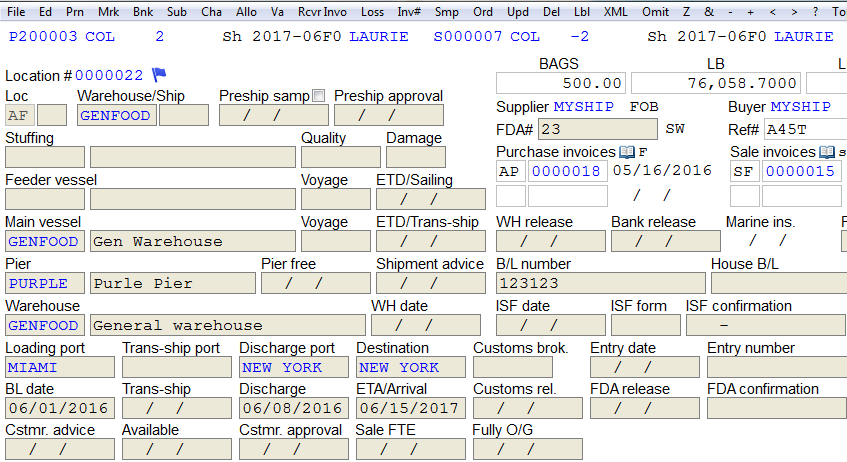Click the '?' help menu symbol

pyautogui.click(x=815, y=11)
